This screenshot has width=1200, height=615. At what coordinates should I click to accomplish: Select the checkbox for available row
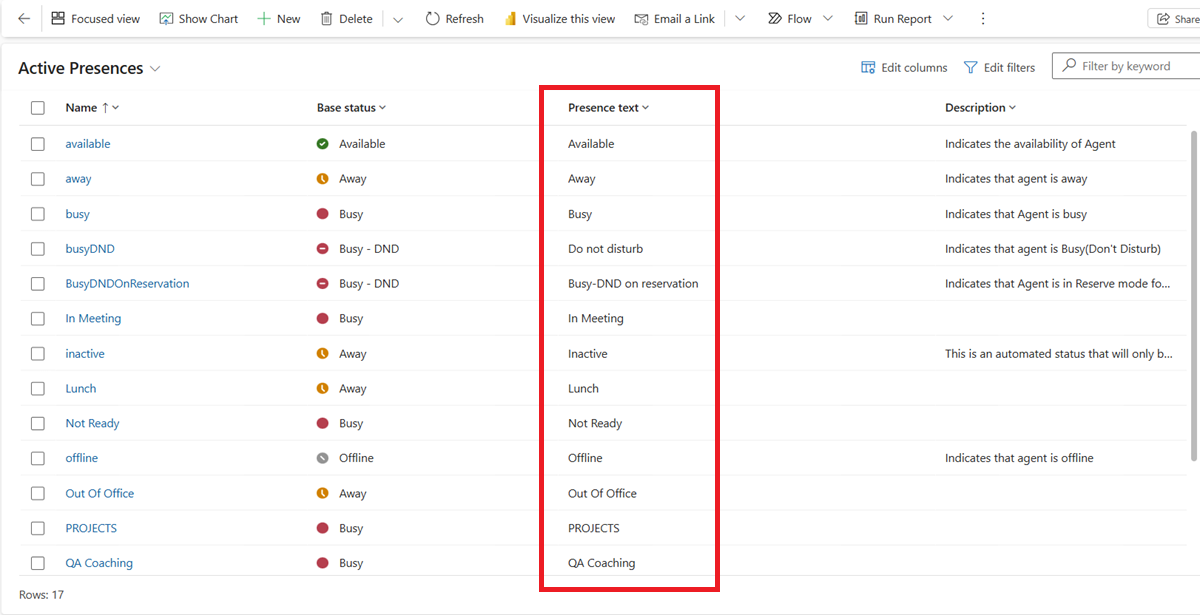point(38,144)
